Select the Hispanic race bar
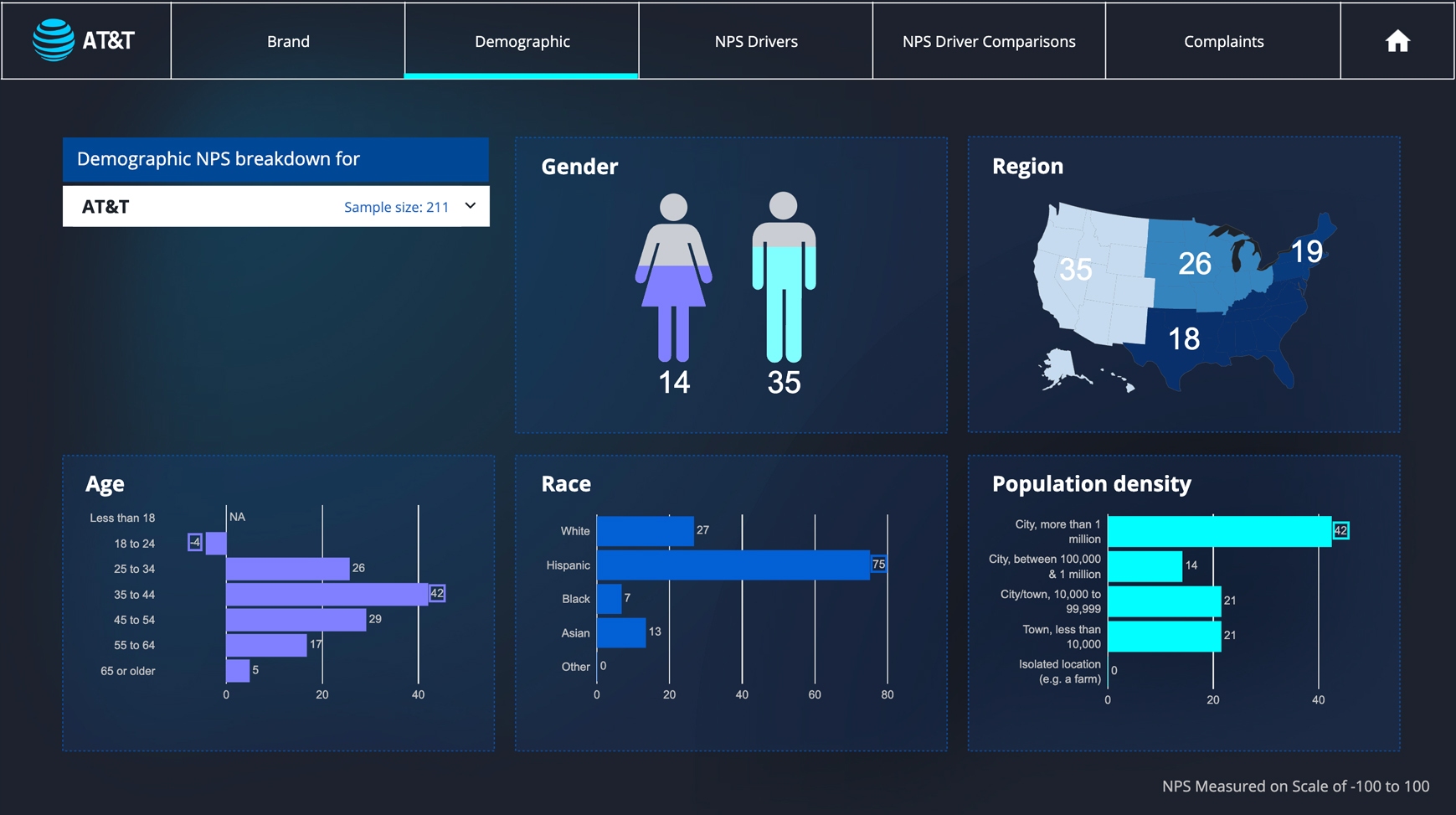Screen dimensions: 1456x815 pos(733,565)
